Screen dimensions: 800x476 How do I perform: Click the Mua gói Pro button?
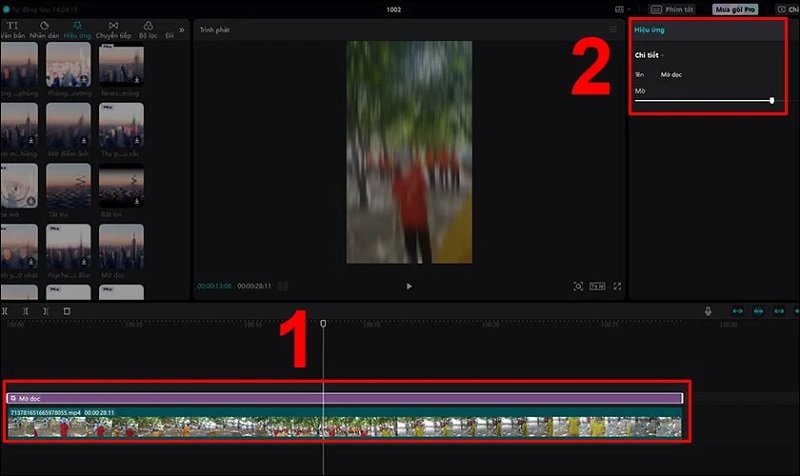(735, 9)
